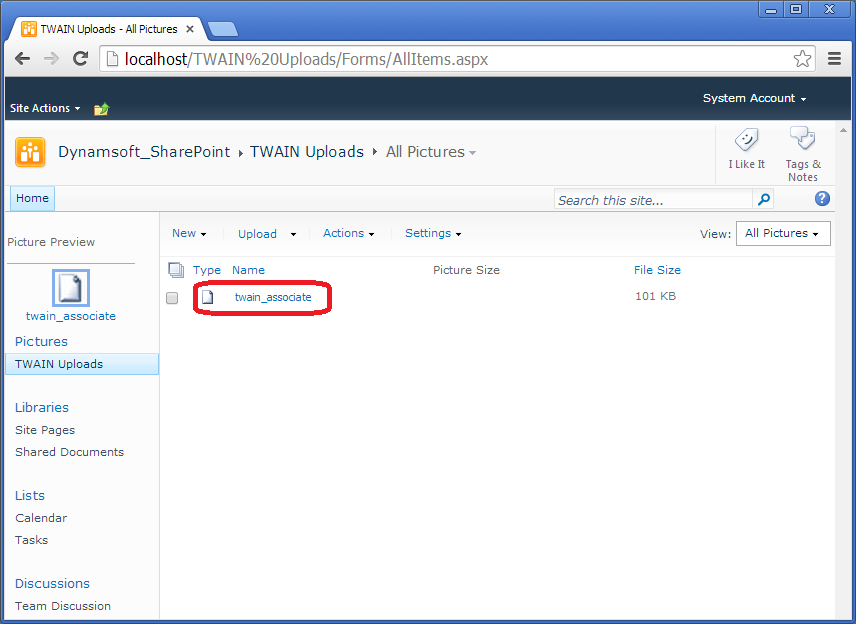Screen dimensions: 856x624
Task: Go to Shared Documents library
Action: 69,452
